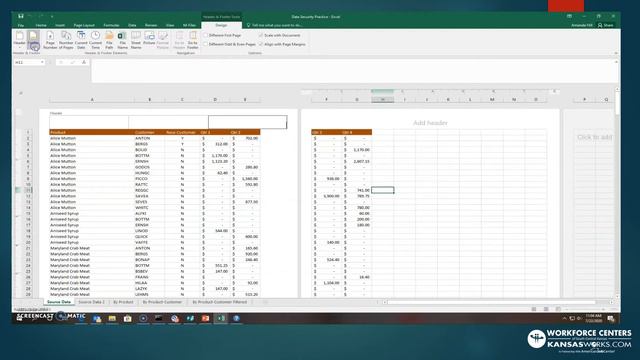
Task: Open the By Product-Customer sheet tab
Action: pos(162,302)
